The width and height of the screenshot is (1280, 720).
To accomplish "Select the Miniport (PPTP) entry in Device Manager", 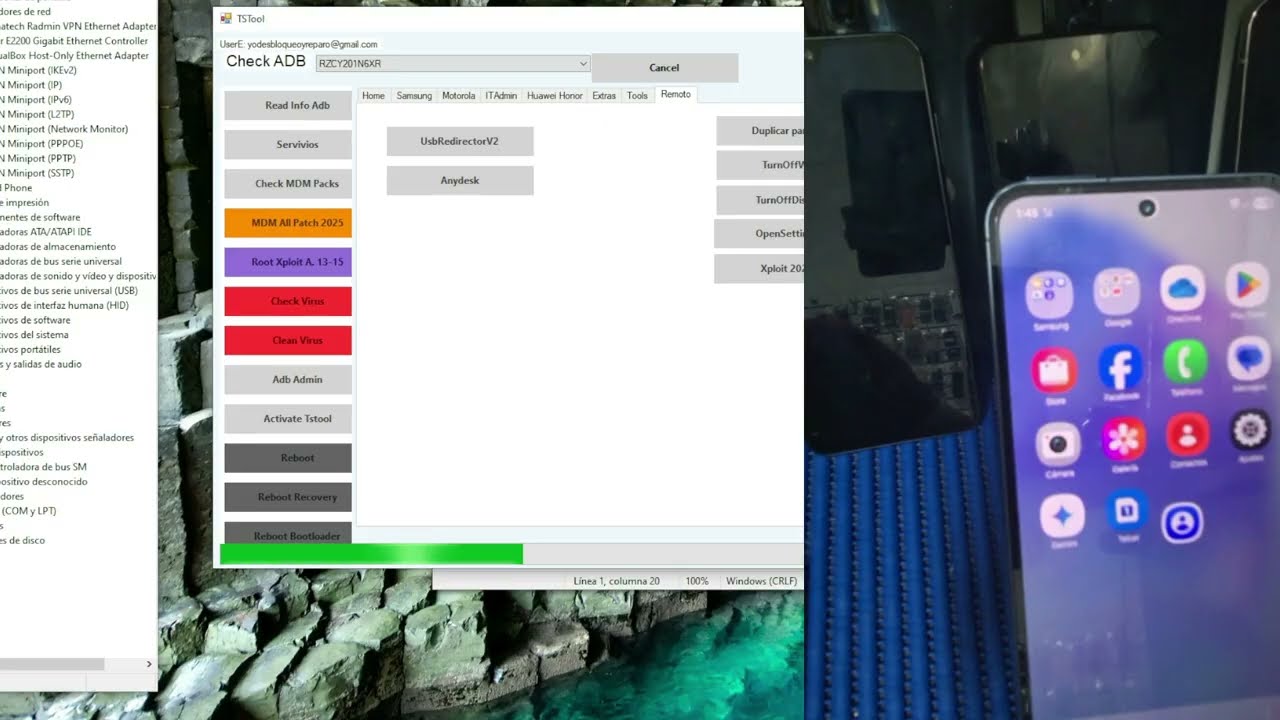I will pos(37,158).
